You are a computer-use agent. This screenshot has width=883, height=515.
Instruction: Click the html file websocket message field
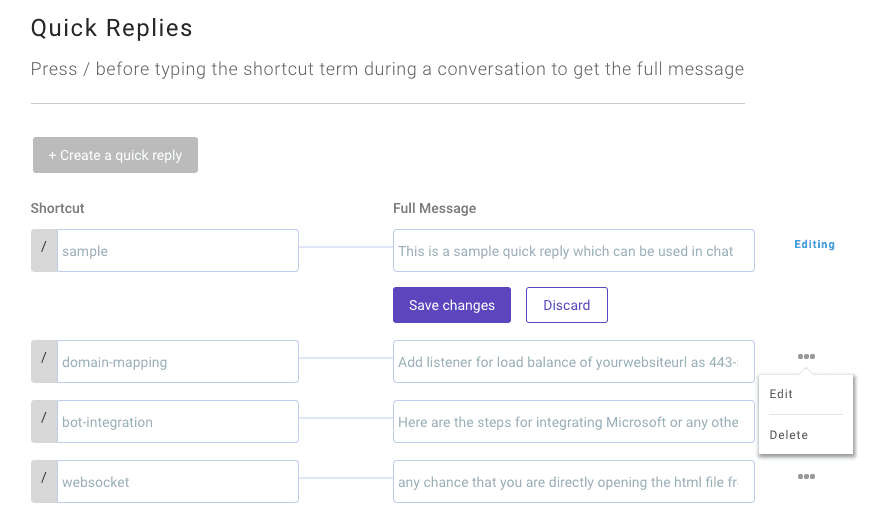[574, 482]
